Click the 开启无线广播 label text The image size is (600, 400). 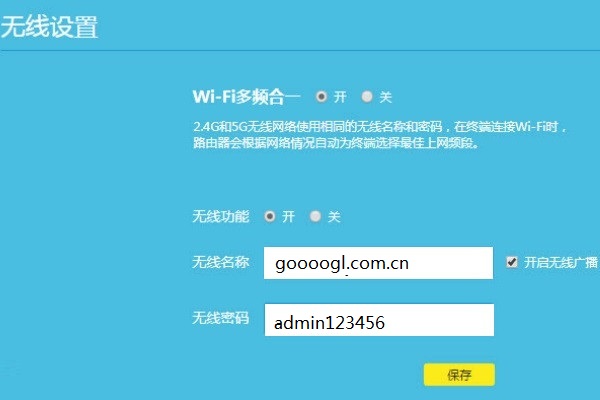(561, 262)
